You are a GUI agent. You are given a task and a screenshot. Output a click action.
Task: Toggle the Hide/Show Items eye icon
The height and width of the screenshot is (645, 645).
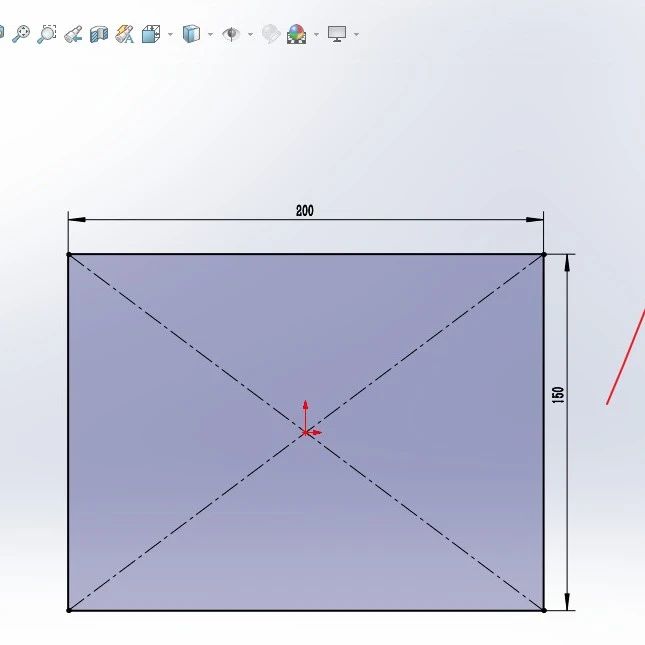pos(231,34)
